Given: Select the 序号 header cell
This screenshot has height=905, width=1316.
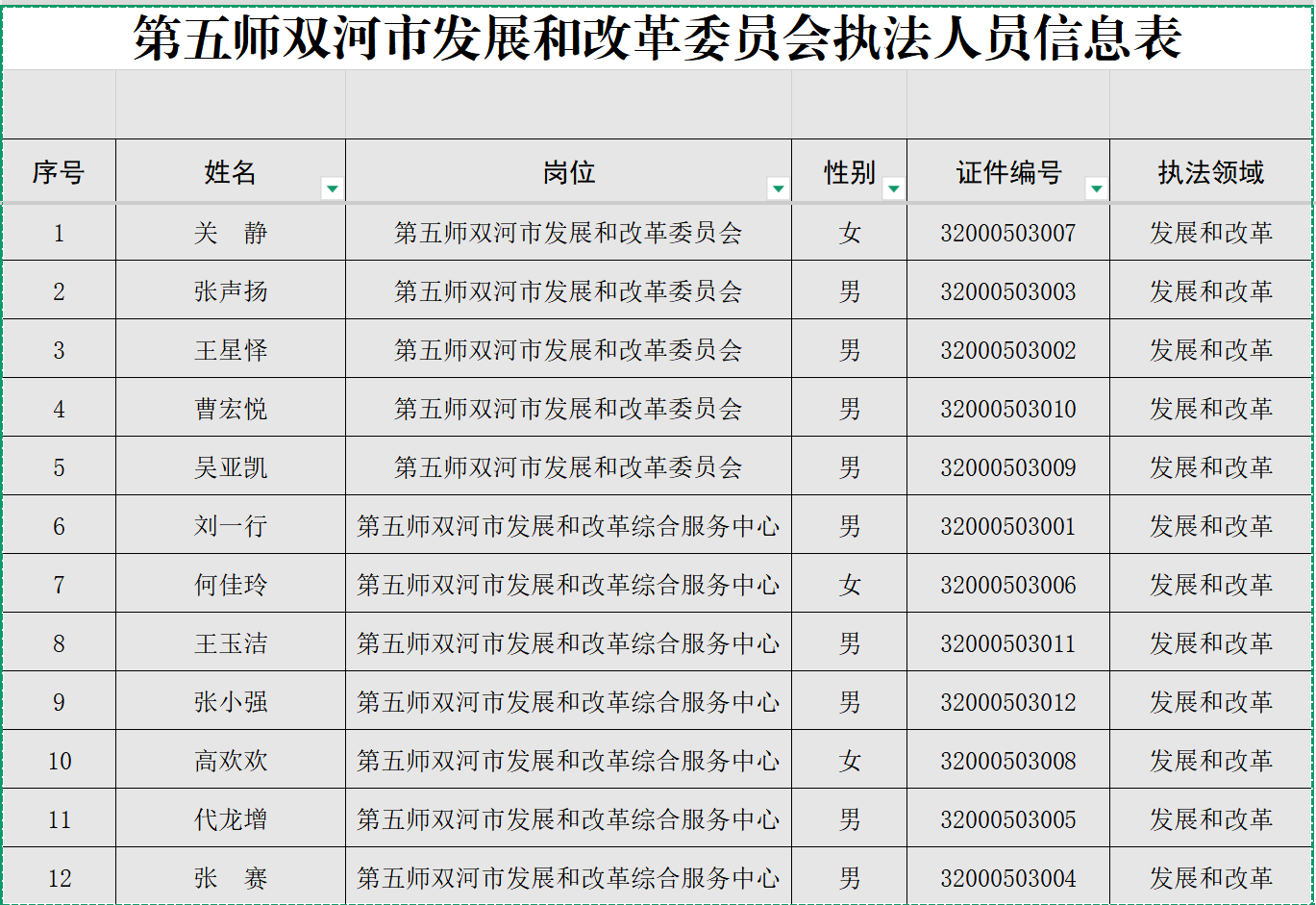Looking at the screenshot, I should click(59, 172).
